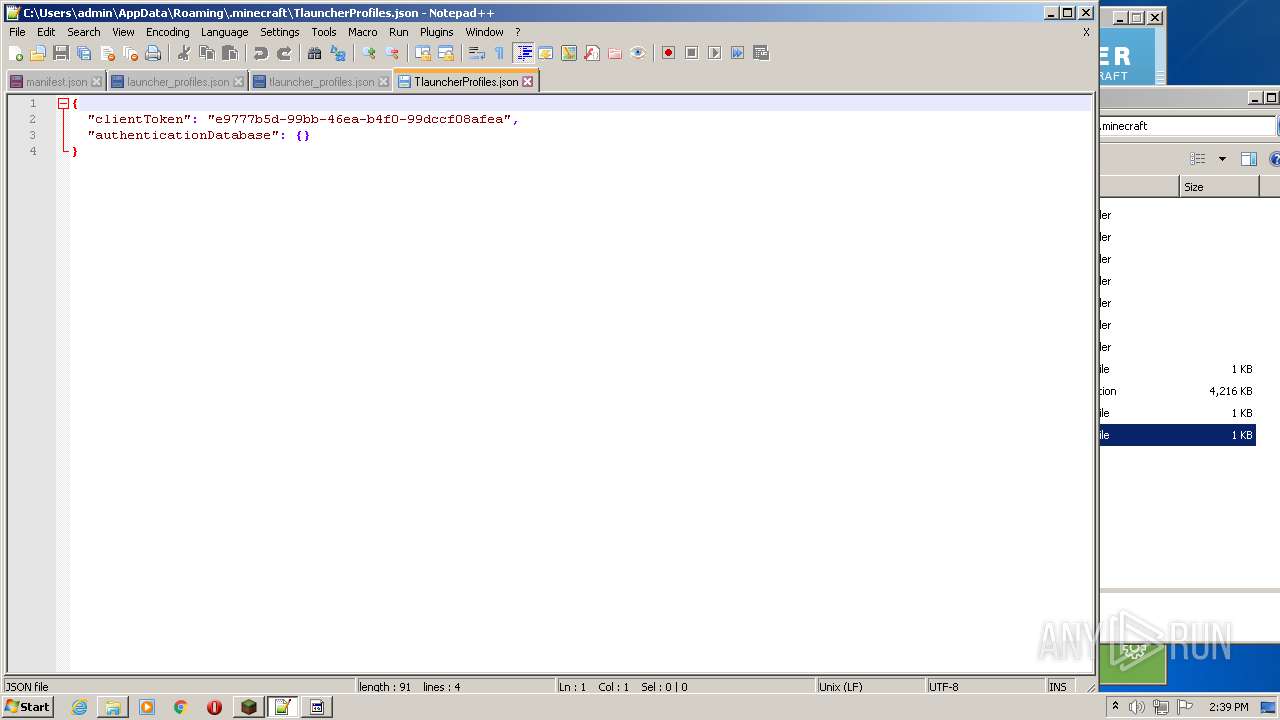Click the Save All toolbar icon
Viewport: 1280px width, 720px height.
[x=84, y=53]
